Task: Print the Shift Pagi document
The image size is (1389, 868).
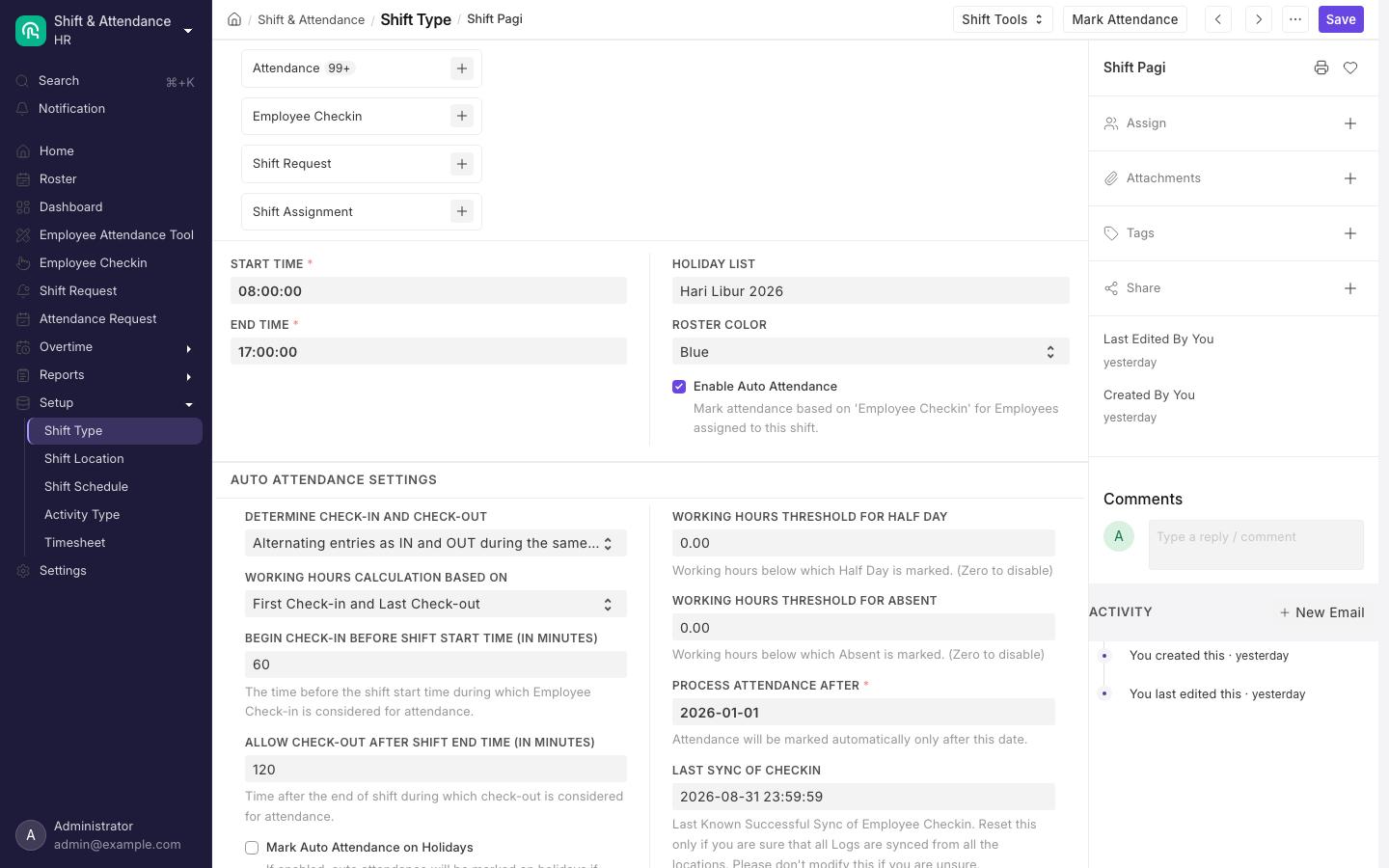Action: tap(1321, 68)
